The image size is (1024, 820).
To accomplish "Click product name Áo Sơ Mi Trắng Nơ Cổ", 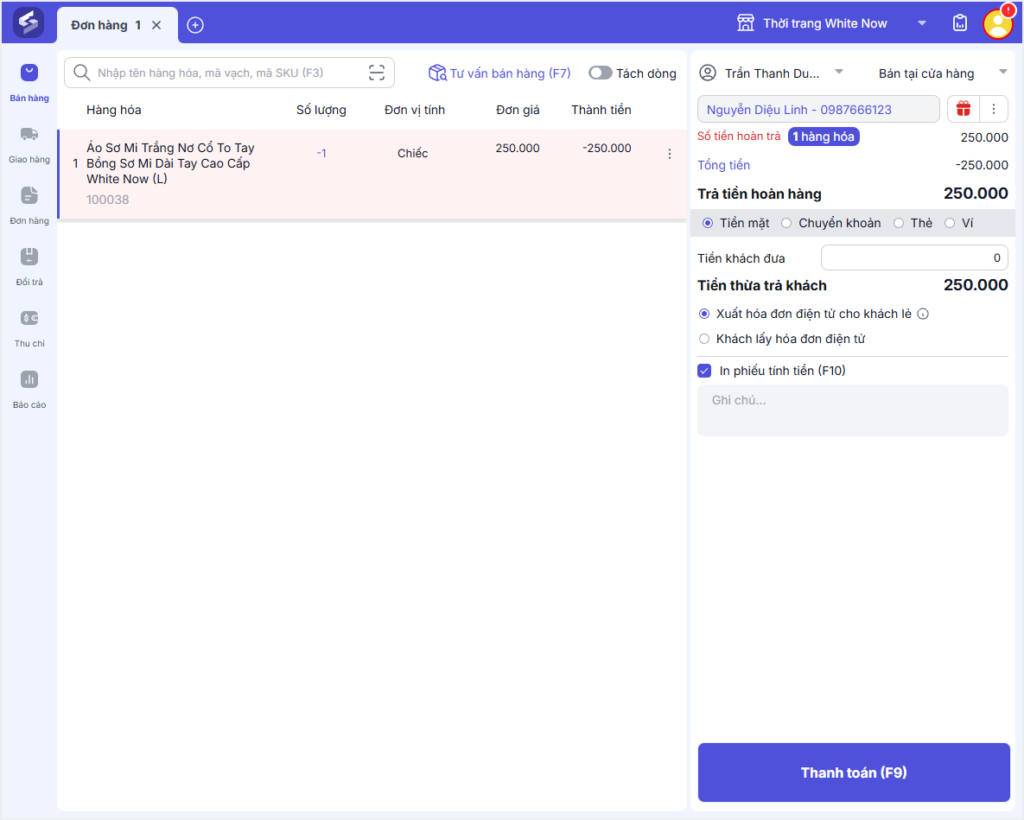I will click(170, 163).
